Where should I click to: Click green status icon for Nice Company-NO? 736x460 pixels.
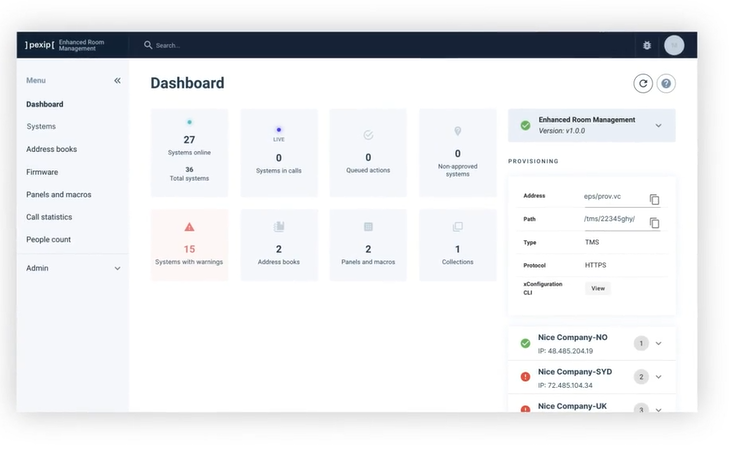(x=526, y=344)
